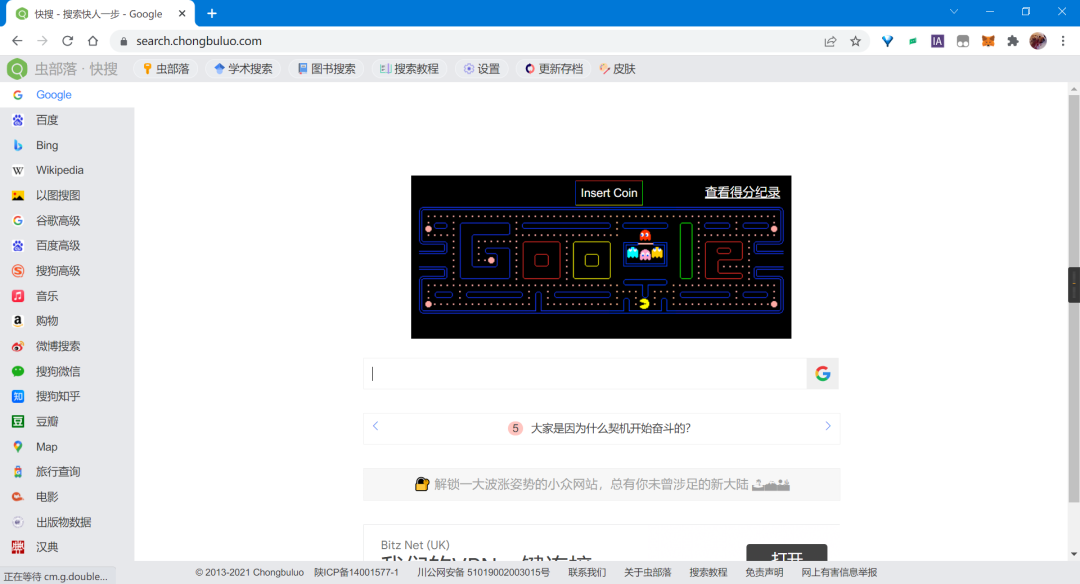
Task: Click the IA extension icon
Action: click(x=937, y=41)
